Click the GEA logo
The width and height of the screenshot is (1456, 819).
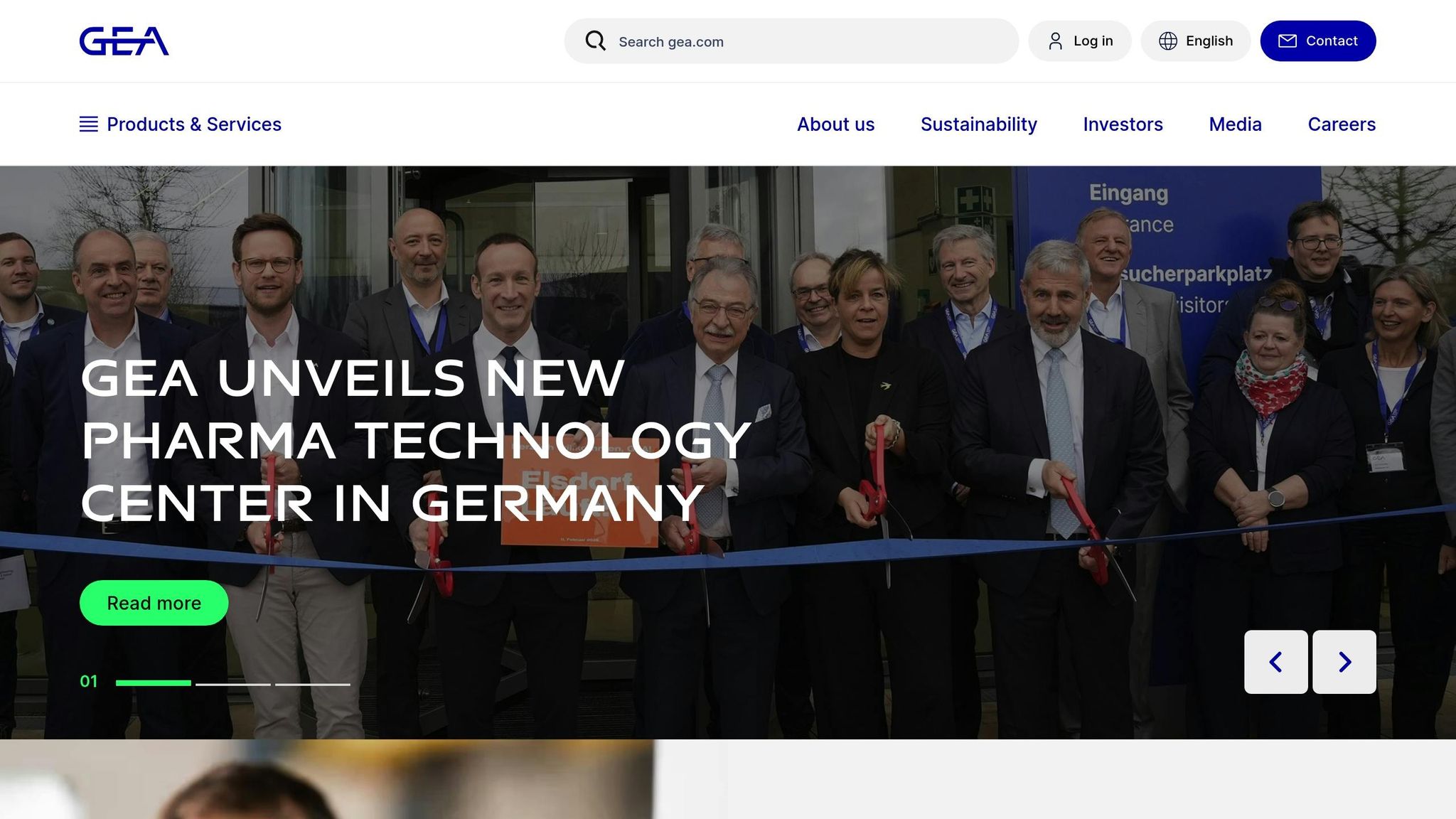124,41
